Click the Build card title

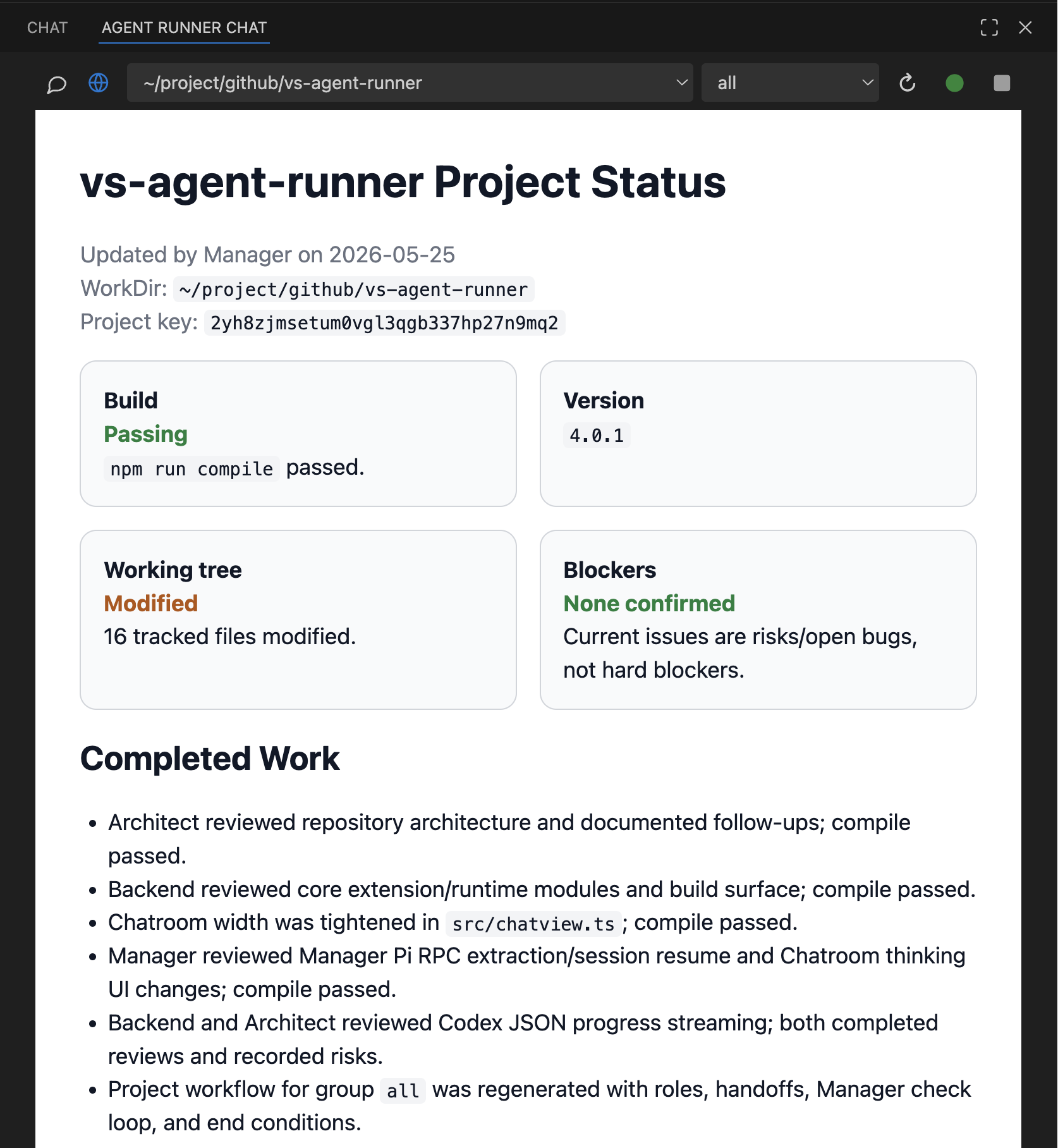tap(131, 401)
